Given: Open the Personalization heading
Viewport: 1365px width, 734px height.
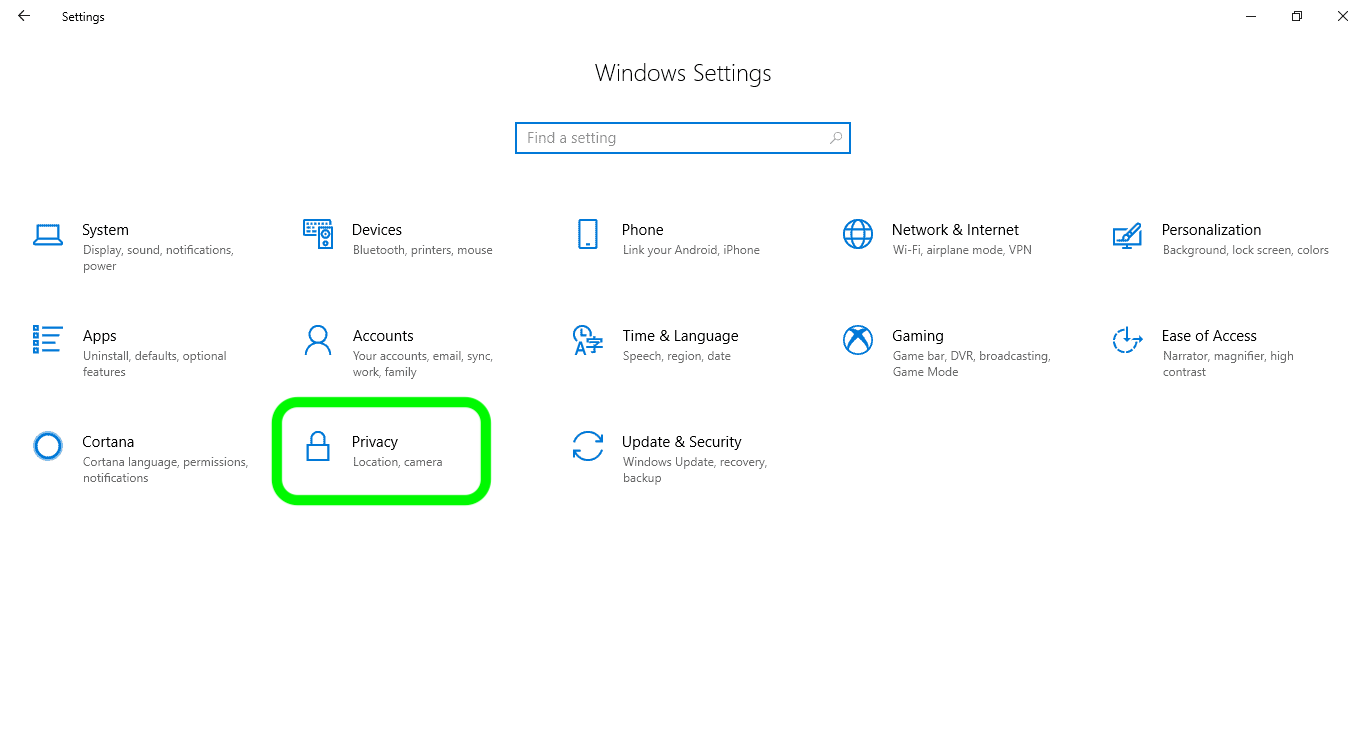Looking at the screenshot, I should [1211, 230].
